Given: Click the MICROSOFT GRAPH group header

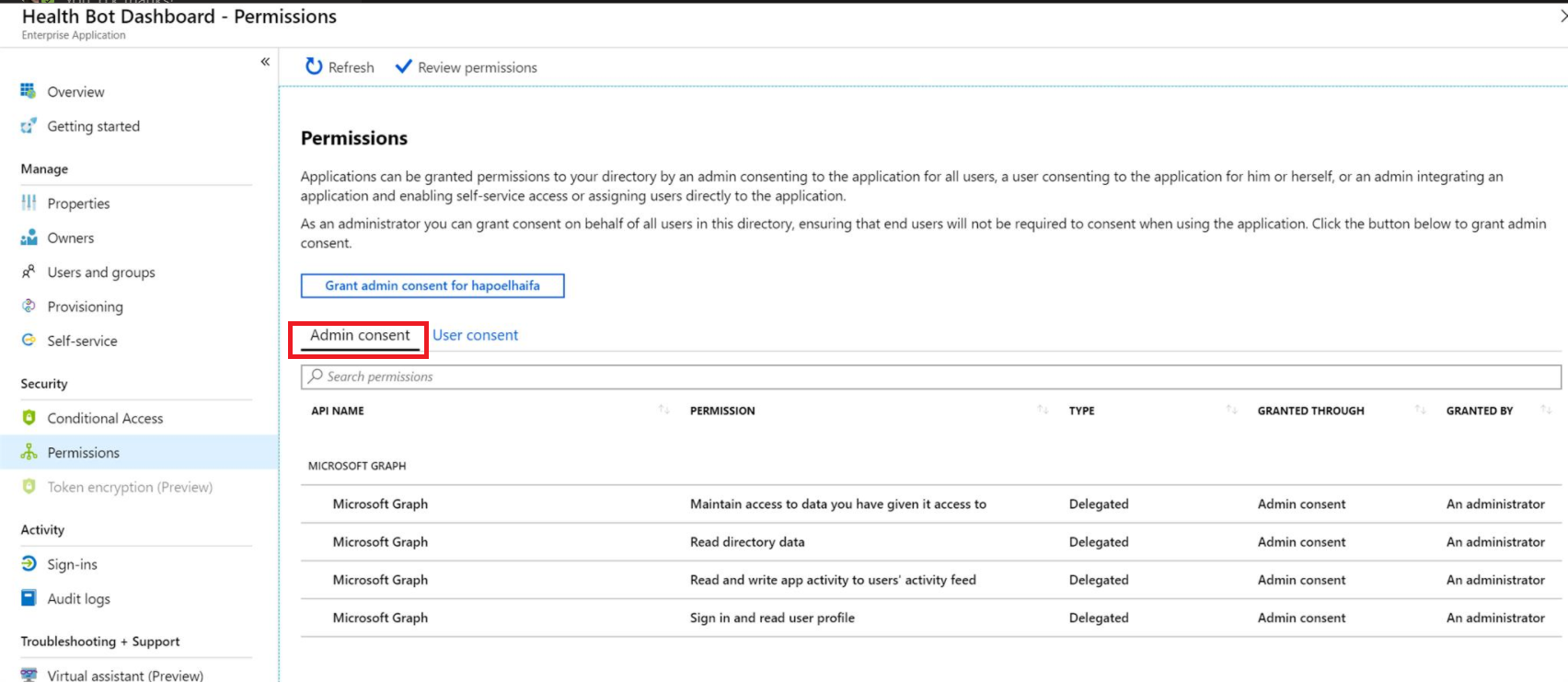Looking at the screenshot, I should click(x=357, y=466).
